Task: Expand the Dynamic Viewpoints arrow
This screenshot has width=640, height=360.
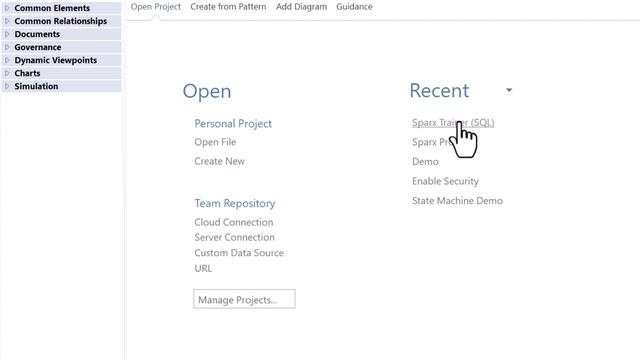Action: click(7, 60)
